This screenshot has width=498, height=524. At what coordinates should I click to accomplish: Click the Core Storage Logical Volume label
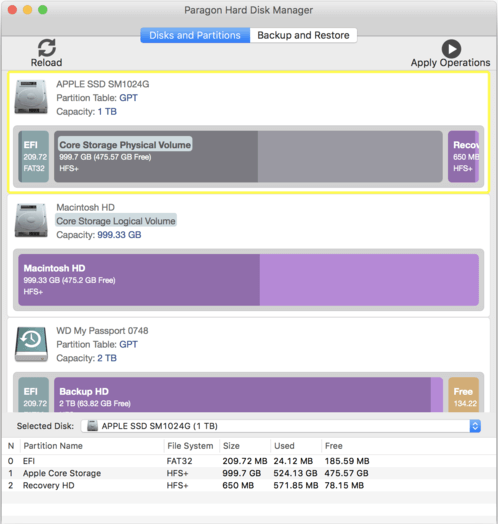pyautogui.click(x=116, y=221)
